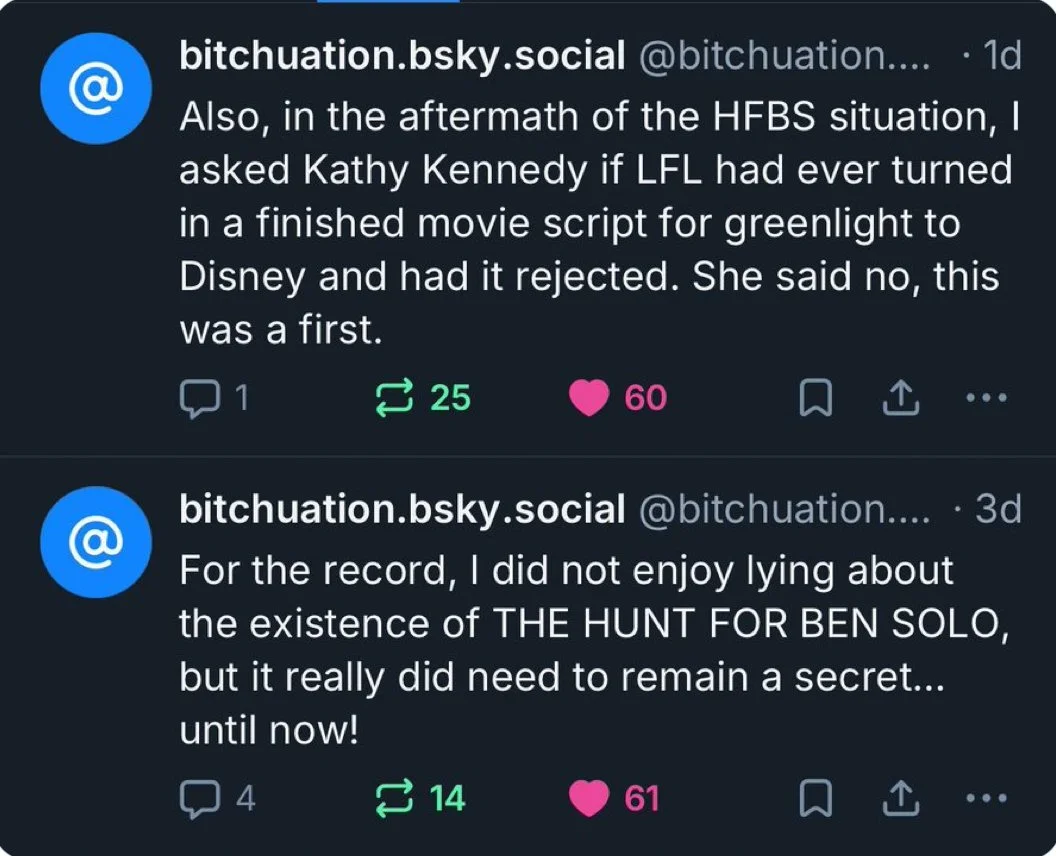1056x856 pixels.
Task: Click the @bitchuation handle on first post
Action: click(783, 56)
